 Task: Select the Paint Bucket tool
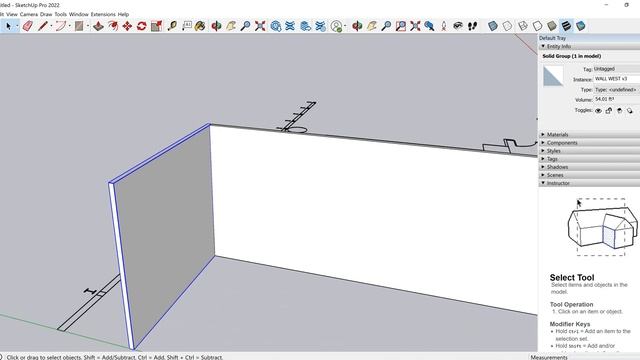point(200,26)
